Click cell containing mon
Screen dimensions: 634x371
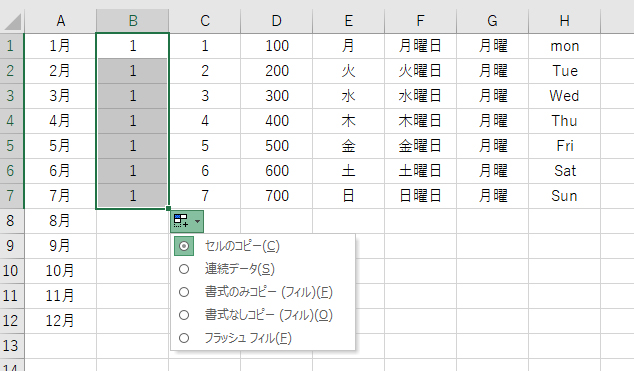point(564,46)
